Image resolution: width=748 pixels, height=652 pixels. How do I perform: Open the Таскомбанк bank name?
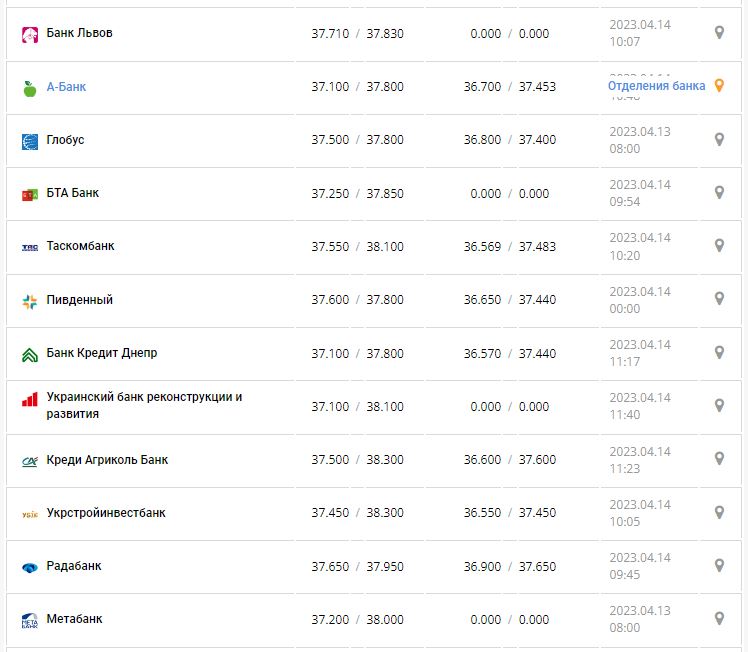pos(80,246)
